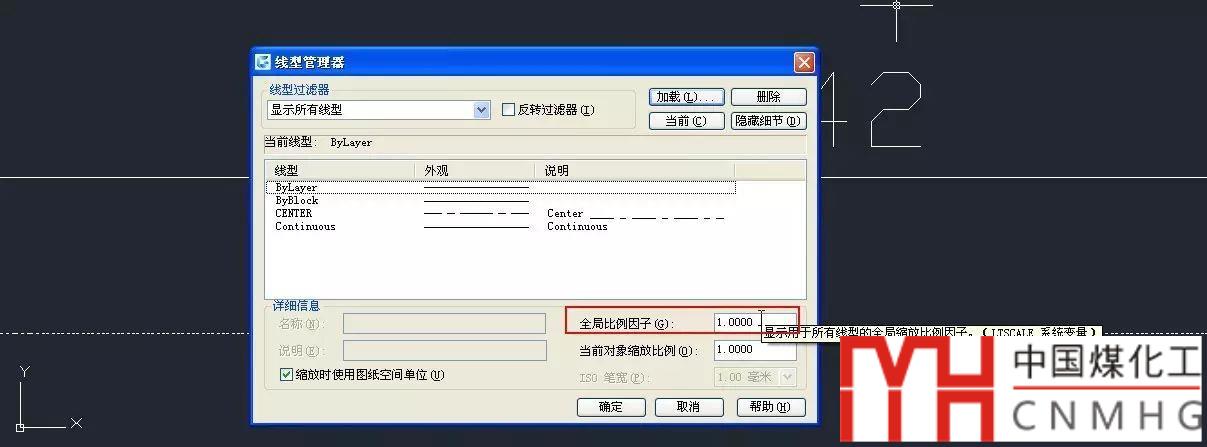Screen dimensions: 1207x447
Task: Click the 当前对象缩放比例 input field
Action: pyautogui.click(x=755, y=350)
